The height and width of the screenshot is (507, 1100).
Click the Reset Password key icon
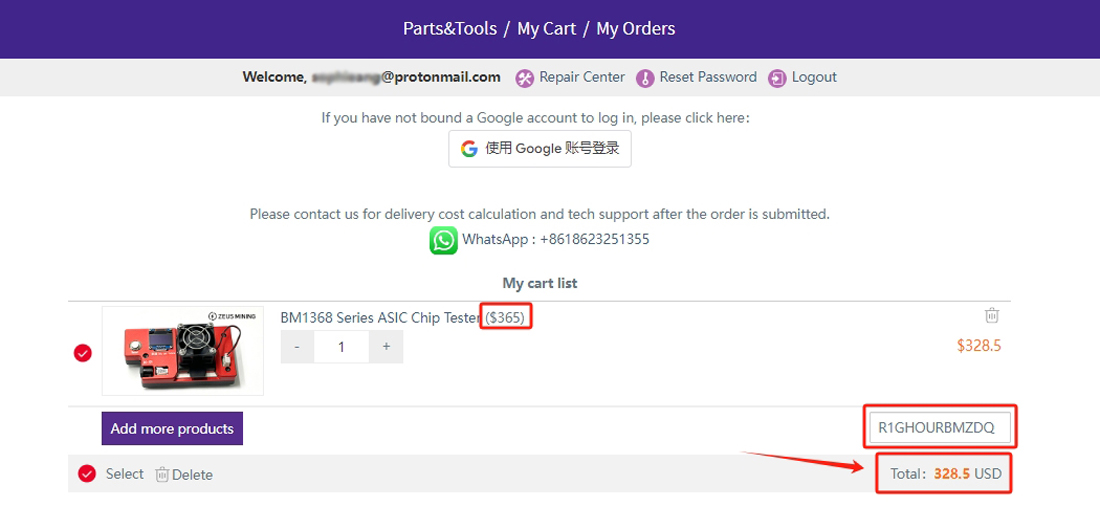645,78
